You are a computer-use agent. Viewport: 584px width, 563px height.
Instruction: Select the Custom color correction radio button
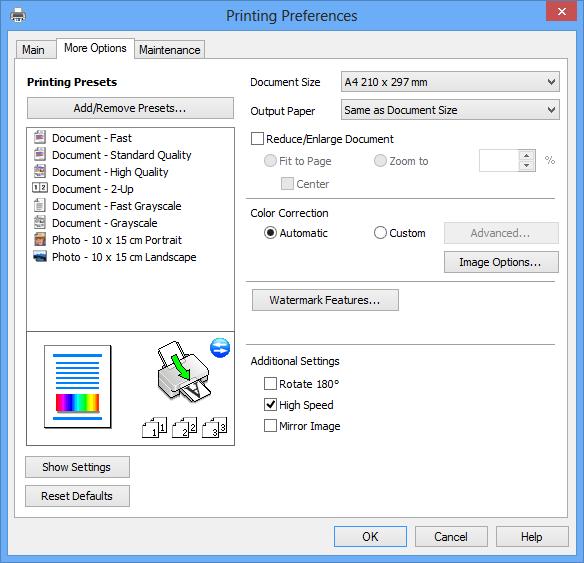(x=380, y=233)
